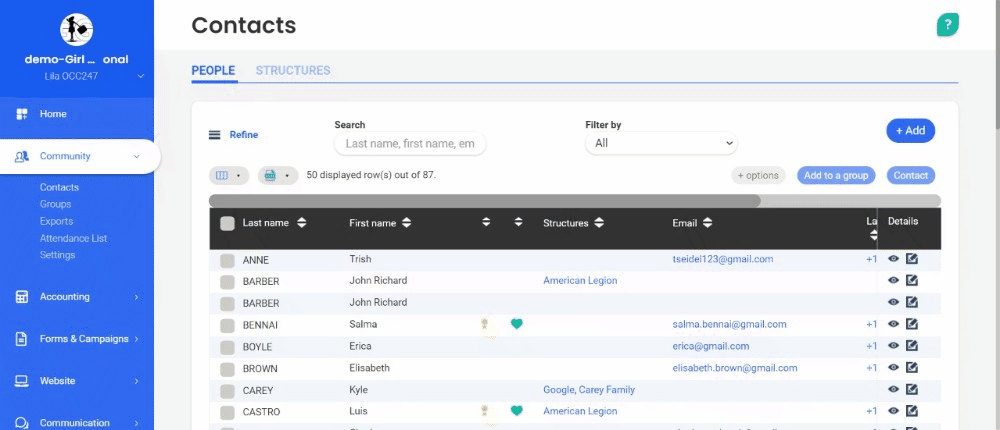Expand the Accounting menu chevron
The width and height of the screenshot is (1000, 430).
point(136,297)
